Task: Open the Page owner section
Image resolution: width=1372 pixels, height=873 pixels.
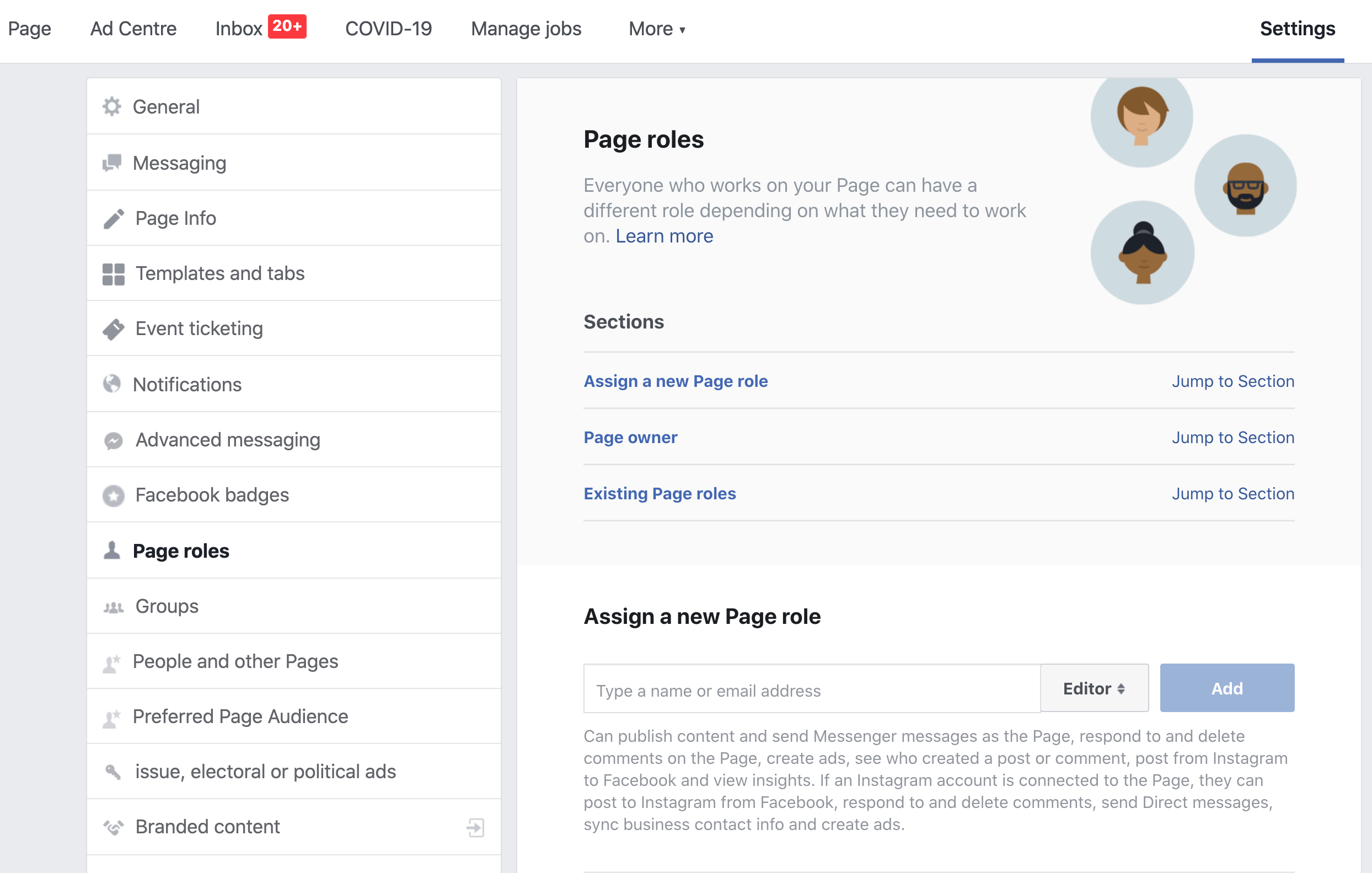Action: pos(630,437)
